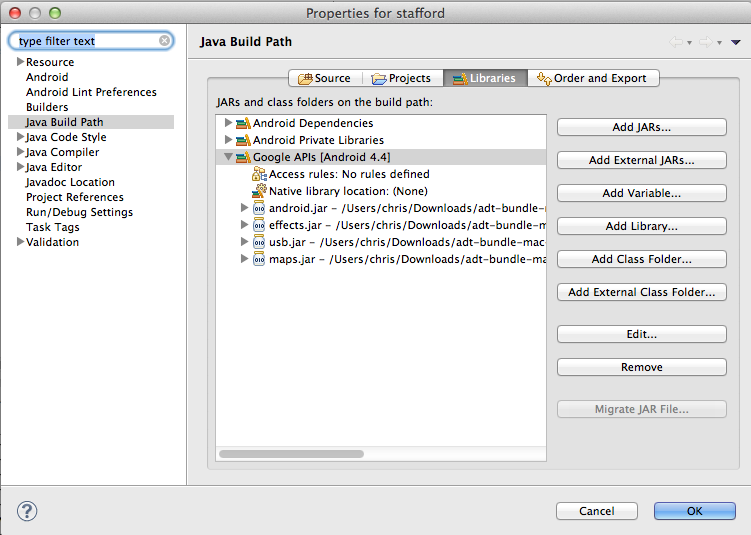Viewport: 751px width, 535px height.
Task: Click the Native library location icon
Action: [259, 191]
